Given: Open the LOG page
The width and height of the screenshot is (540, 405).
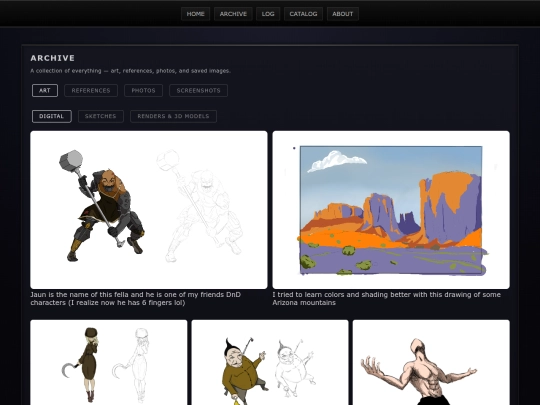Looking at the screenshot, I should [268, 14].
